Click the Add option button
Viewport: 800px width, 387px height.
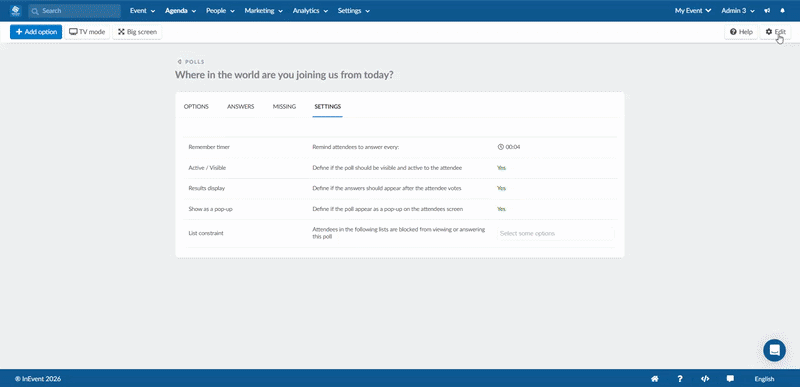tap(36, 32)
